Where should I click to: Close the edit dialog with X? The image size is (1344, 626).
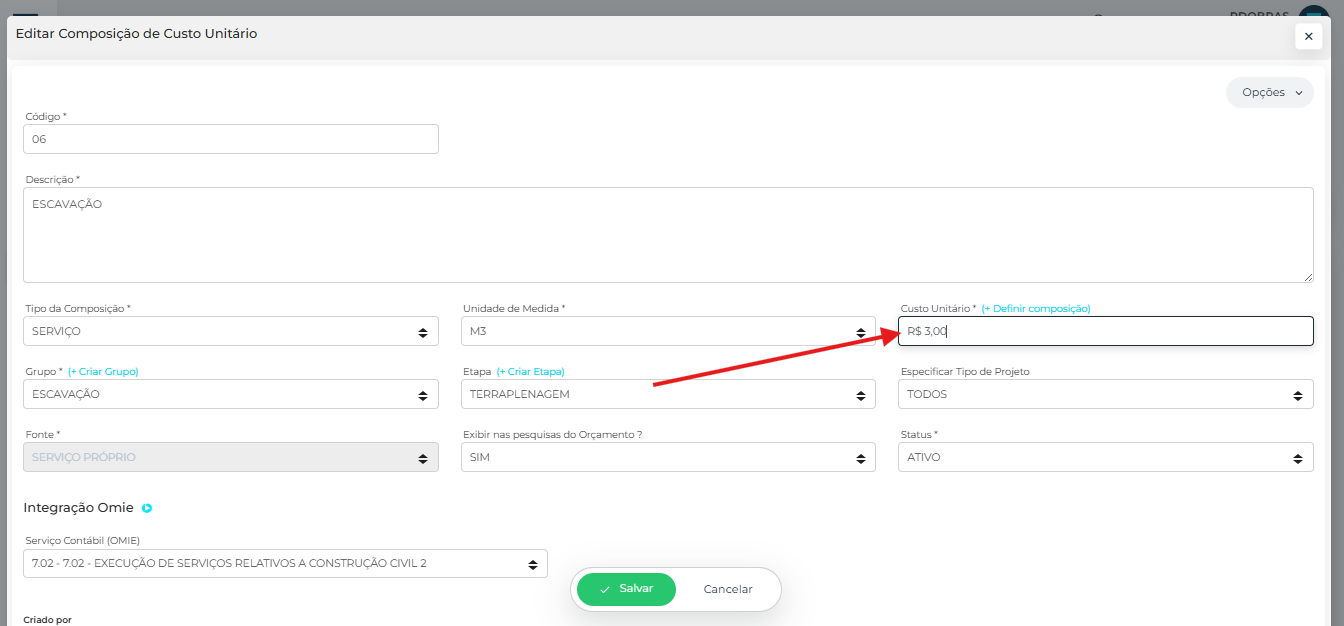[x=1308, y=36]
